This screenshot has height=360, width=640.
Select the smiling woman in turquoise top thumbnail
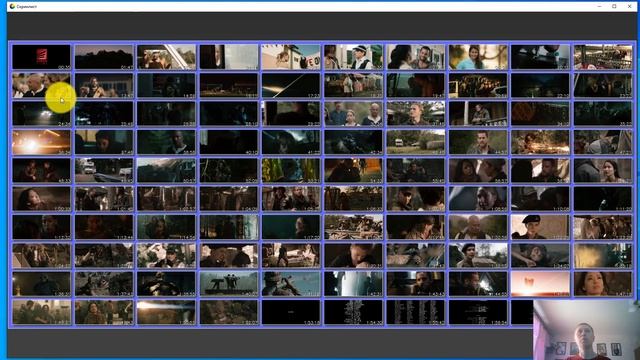[478, 57]
